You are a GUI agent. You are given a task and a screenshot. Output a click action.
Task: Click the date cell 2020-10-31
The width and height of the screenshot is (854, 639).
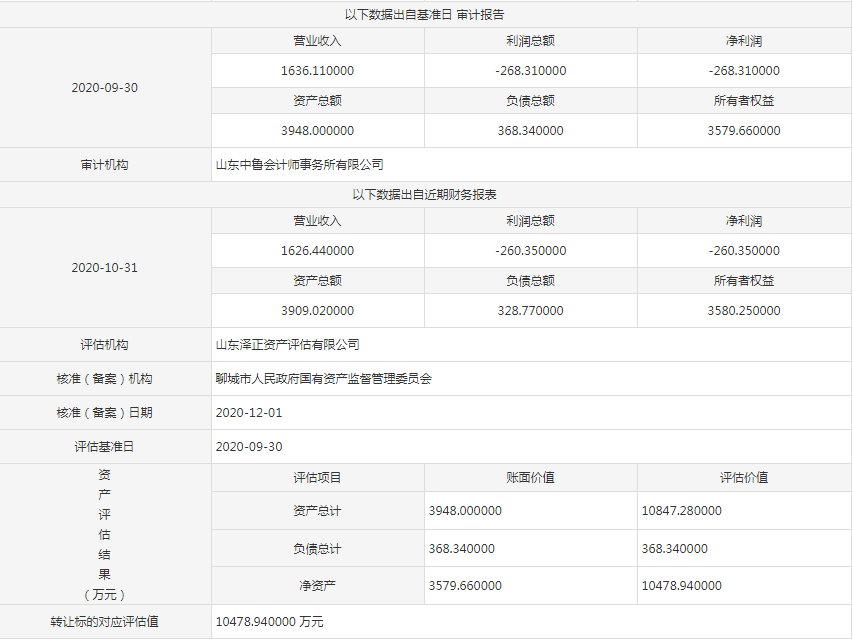tap(105, 268)
